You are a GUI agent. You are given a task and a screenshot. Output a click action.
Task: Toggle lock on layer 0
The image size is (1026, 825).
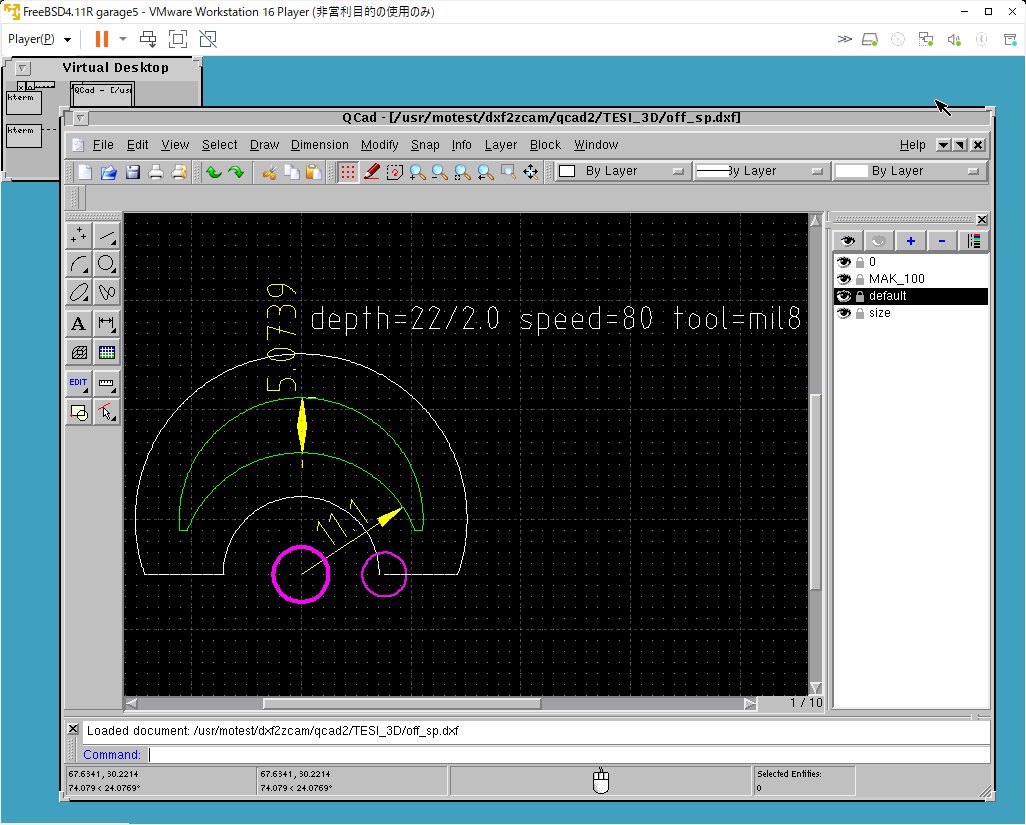pos(860,262)
